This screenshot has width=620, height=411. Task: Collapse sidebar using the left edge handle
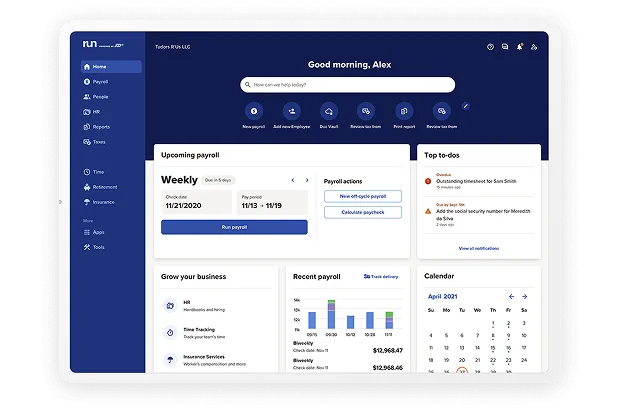tap(60, 202)
